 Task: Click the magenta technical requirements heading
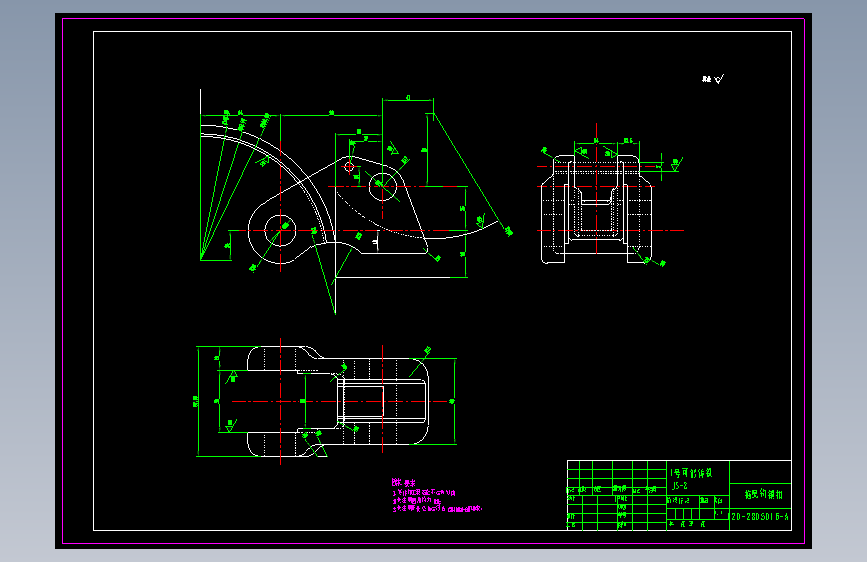pos(404,483)
